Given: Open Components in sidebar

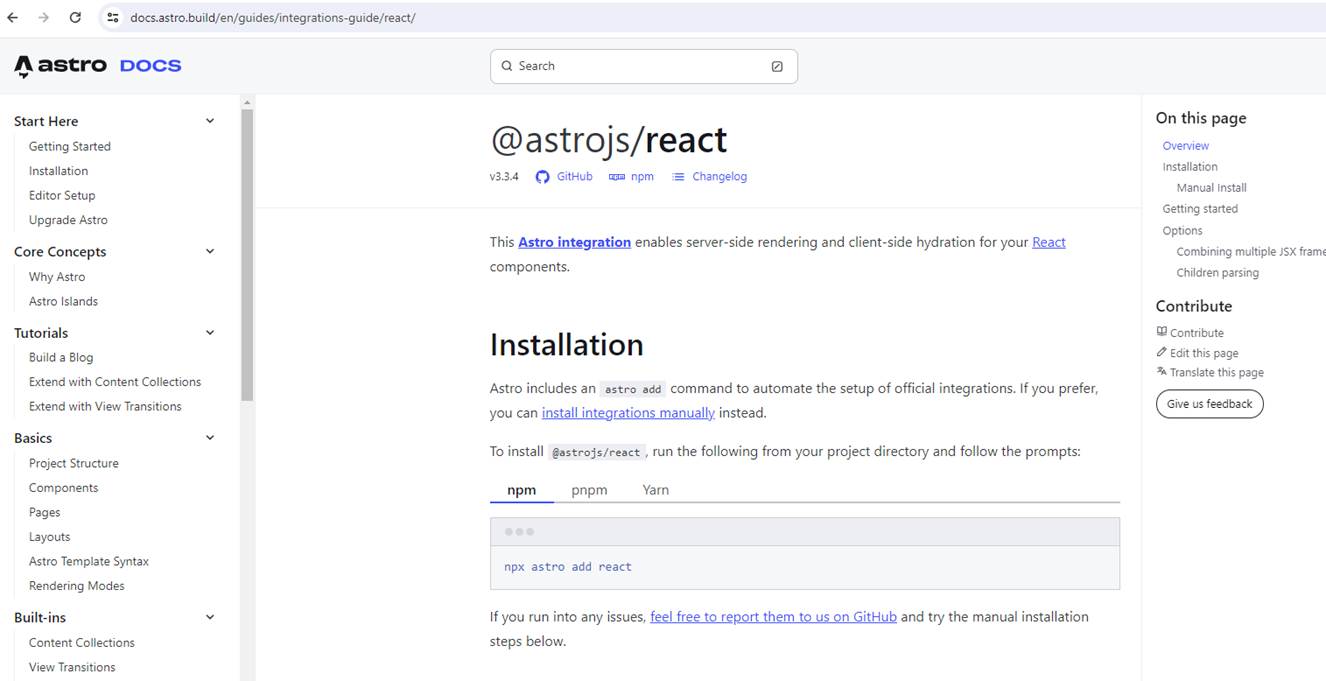Looking at the screenshot, I should (63, 488).
